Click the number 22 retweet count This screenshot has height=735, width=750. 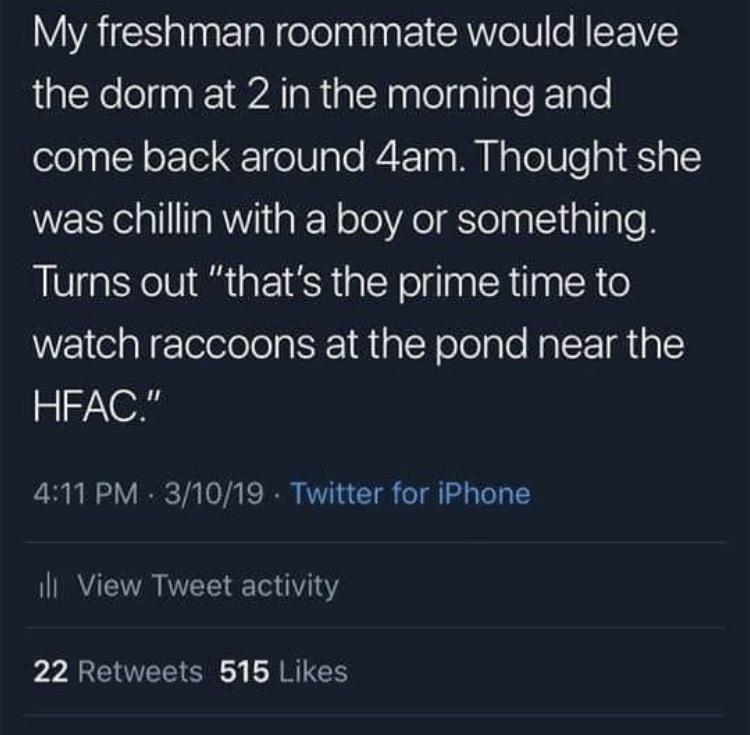[x=48, y=672]
